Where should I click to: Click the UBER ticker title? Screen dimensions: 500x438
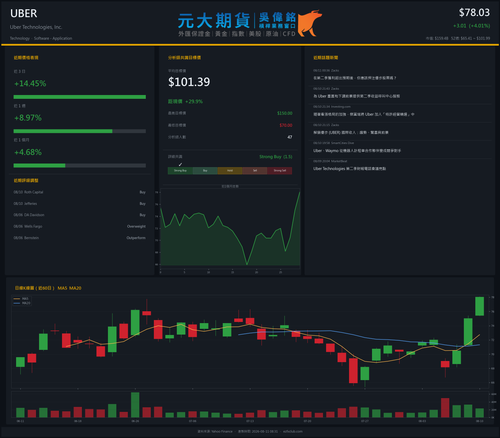click(24, 14)
